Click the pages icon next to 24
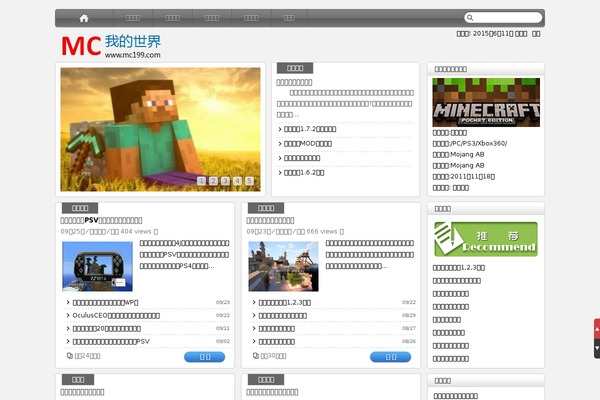This screenshot has height=400, width=600. (70, 356)
